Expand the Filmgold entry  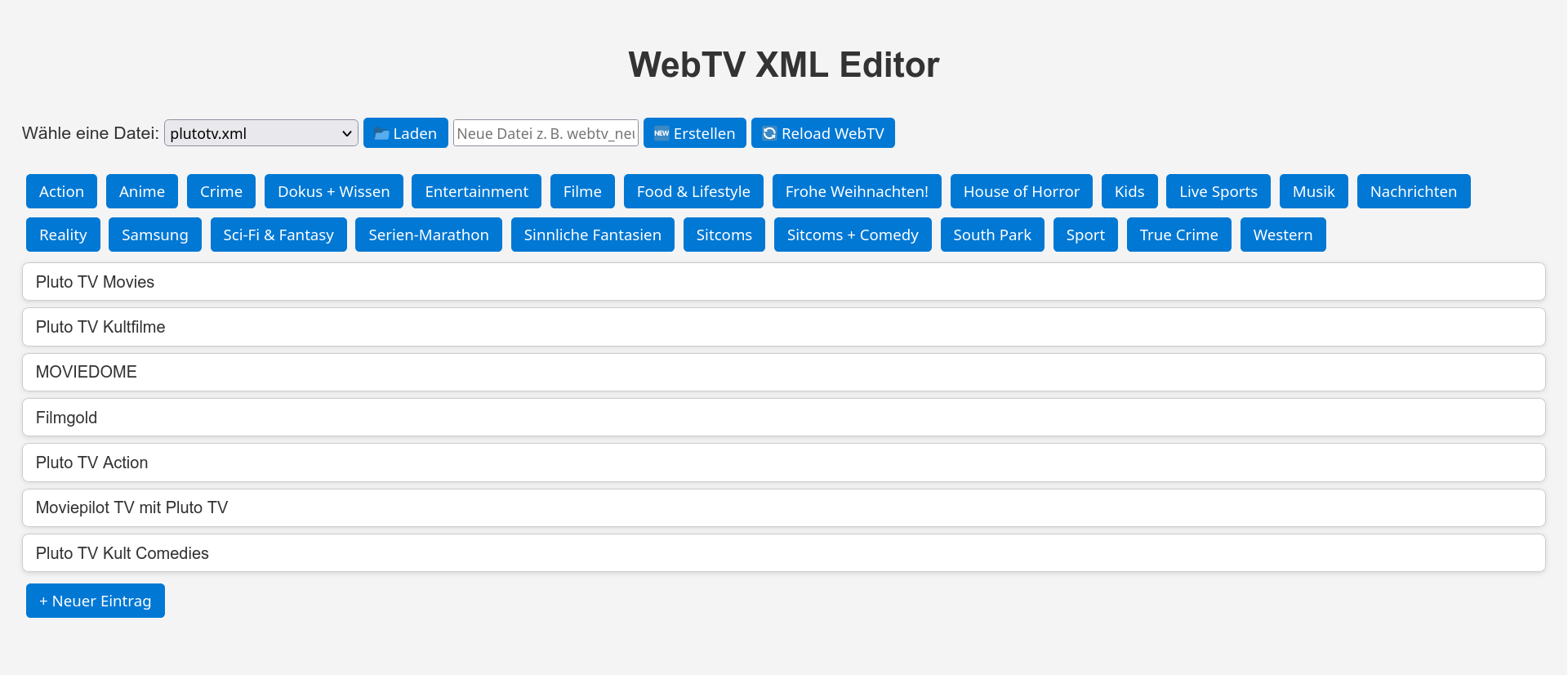783,418
